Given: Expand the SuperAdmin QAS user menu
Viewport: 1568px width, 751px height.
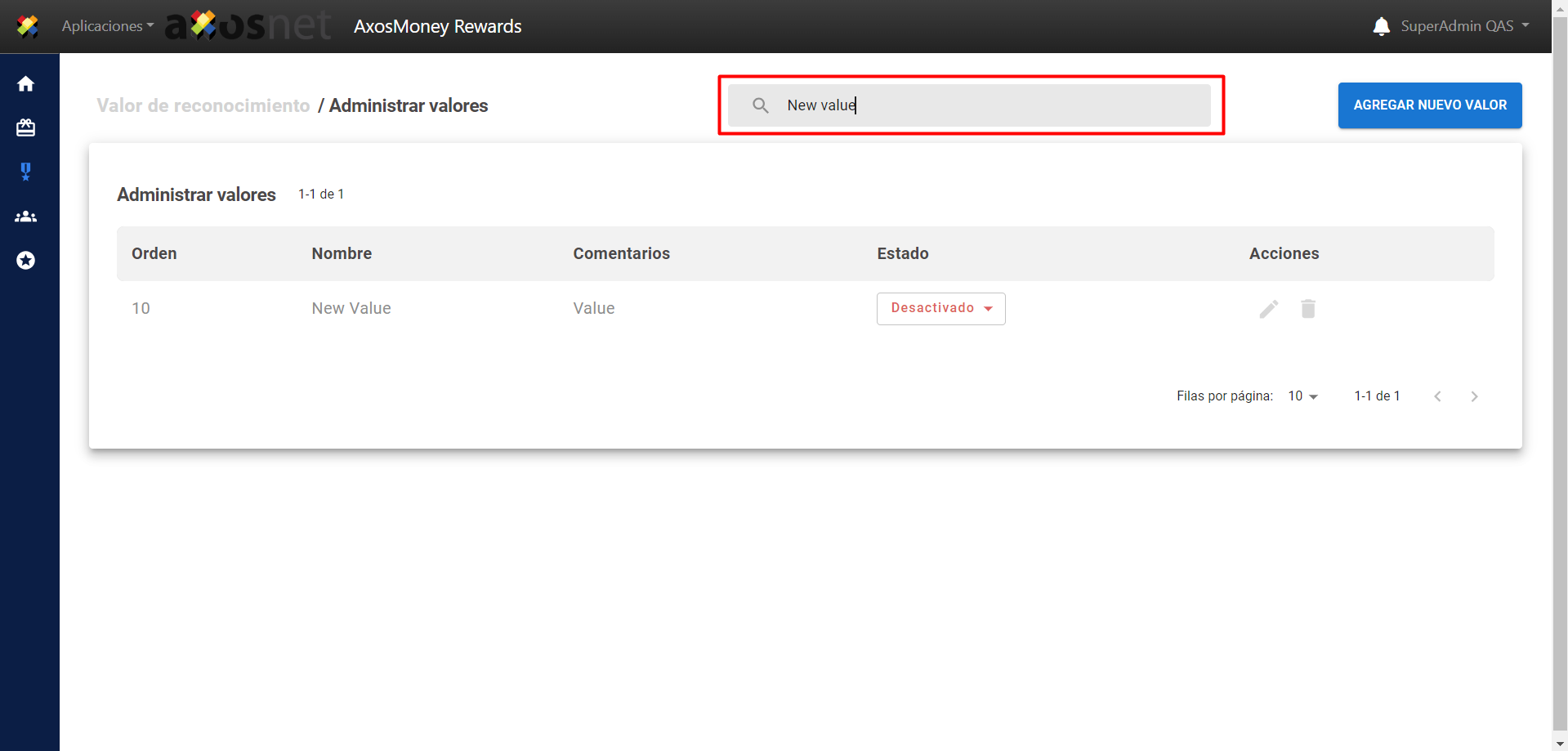Looking at the screenshot, I should coord(1463,26).
